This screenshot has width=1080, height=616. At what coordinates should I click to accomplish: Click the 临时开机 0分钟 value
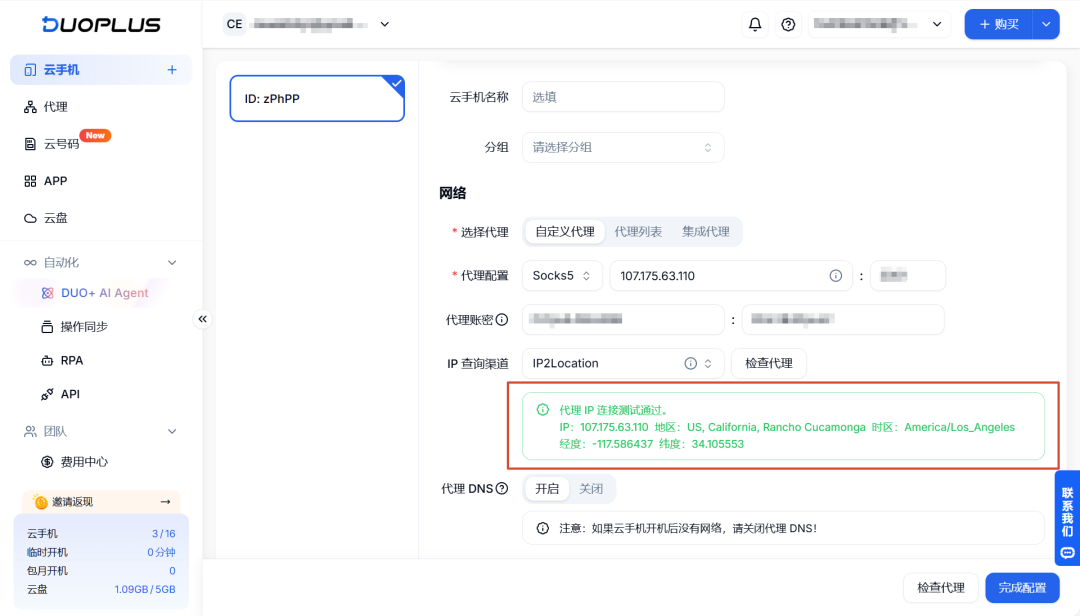(161, 553)
